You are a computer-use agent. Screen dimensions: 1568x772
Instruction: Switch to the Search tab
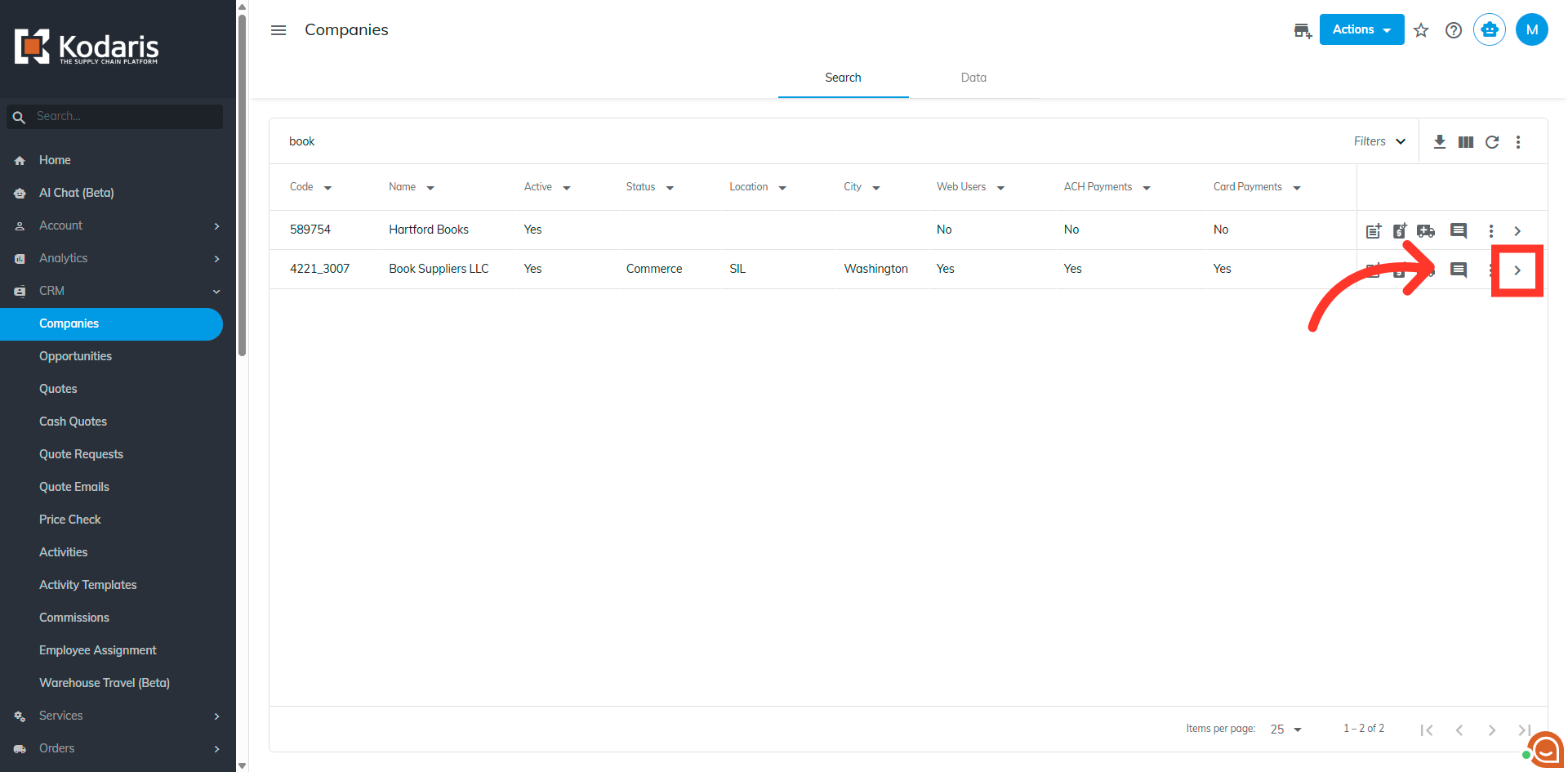pyautogui.click(x=843, y=78)
